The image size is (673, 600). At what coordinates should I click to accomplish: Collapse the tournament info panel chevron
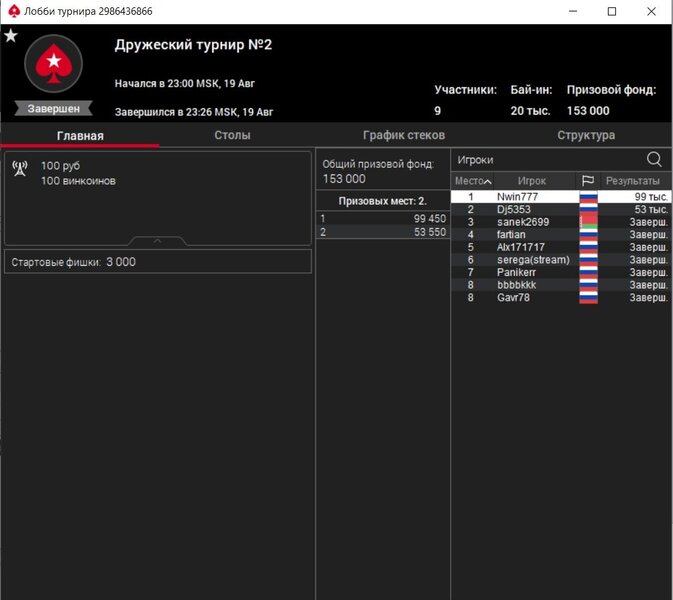click(x=158, y=241)
